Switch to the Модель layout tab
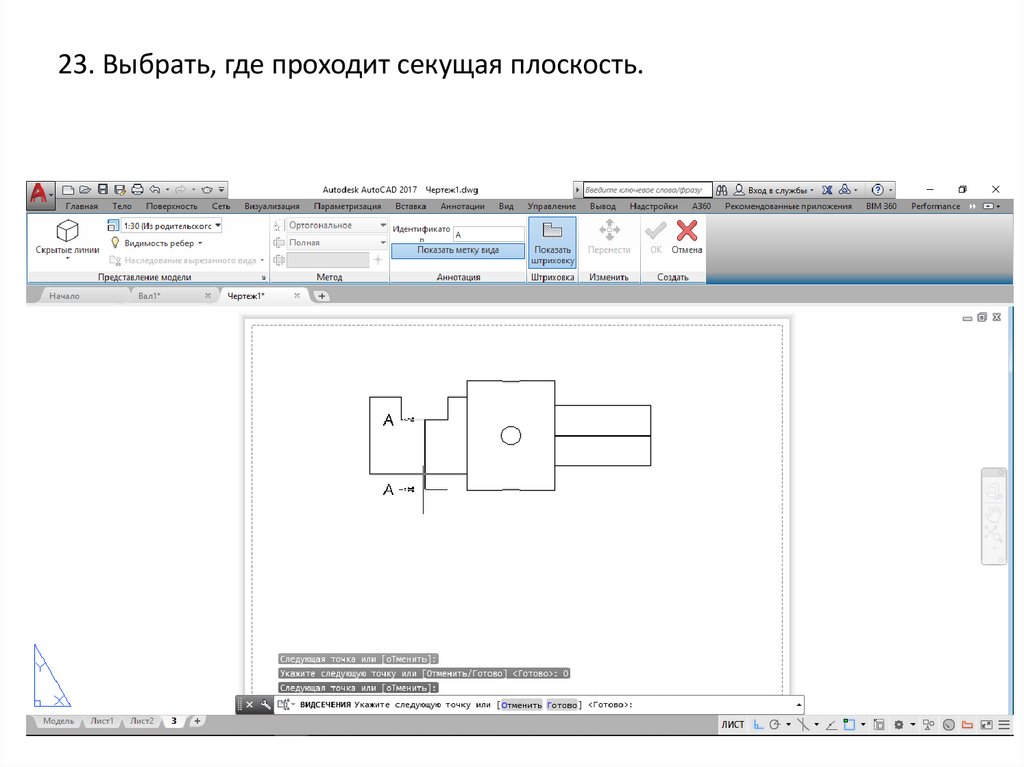 pyautogui.click(x=57, y=721)
